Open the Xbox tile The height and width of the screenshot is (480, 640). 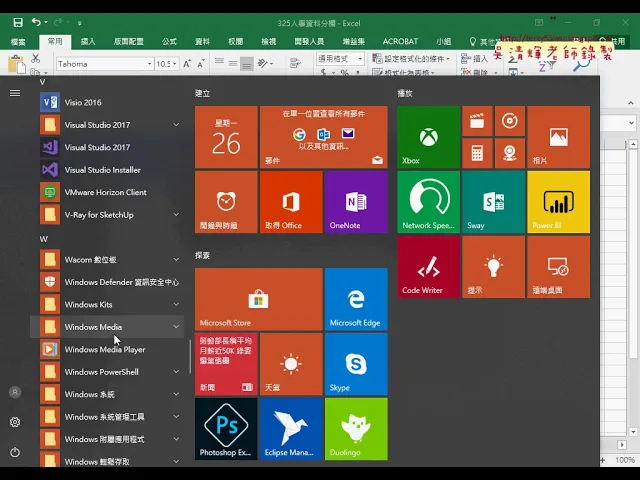pyautogui.click(x=429, y=137)
